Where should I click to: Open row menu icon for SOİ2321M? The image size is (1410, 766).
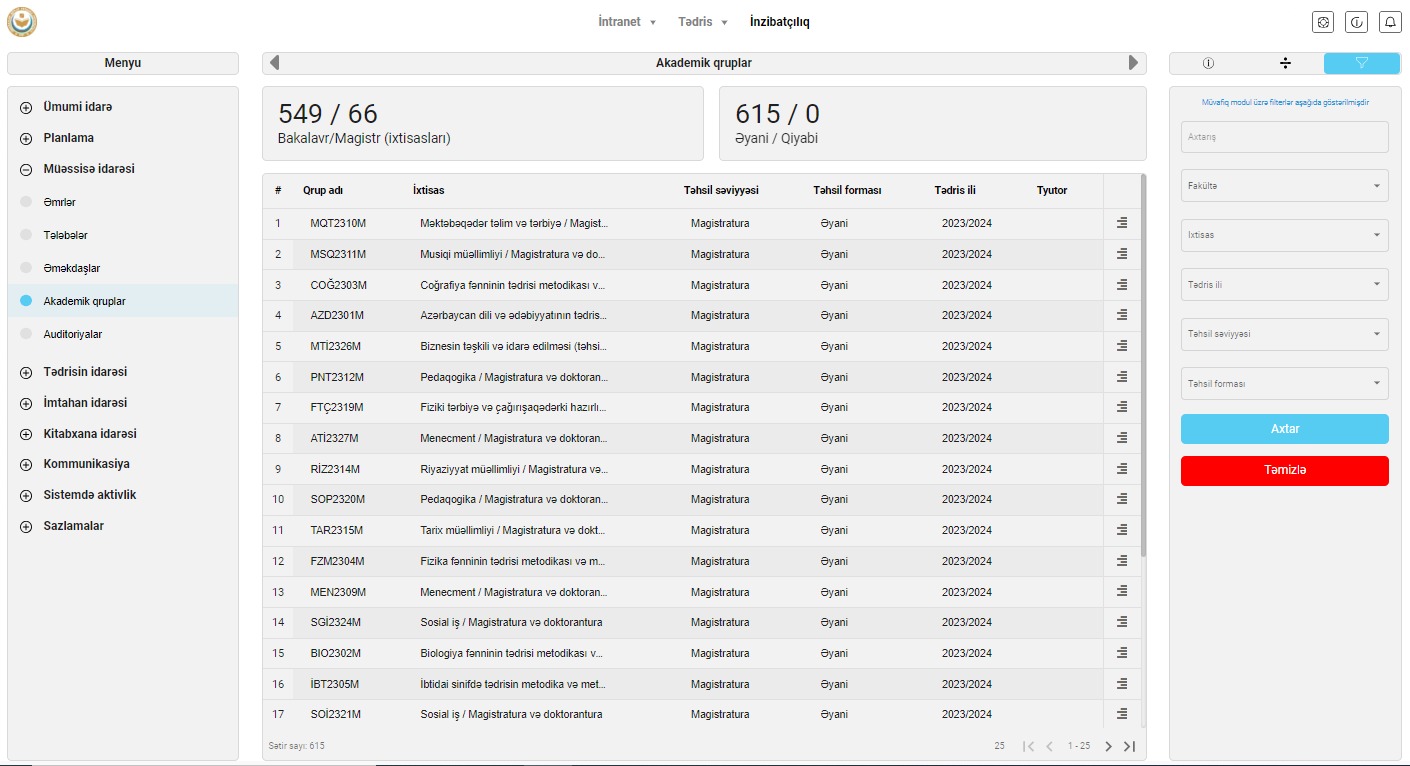(x=1122, y=714)
